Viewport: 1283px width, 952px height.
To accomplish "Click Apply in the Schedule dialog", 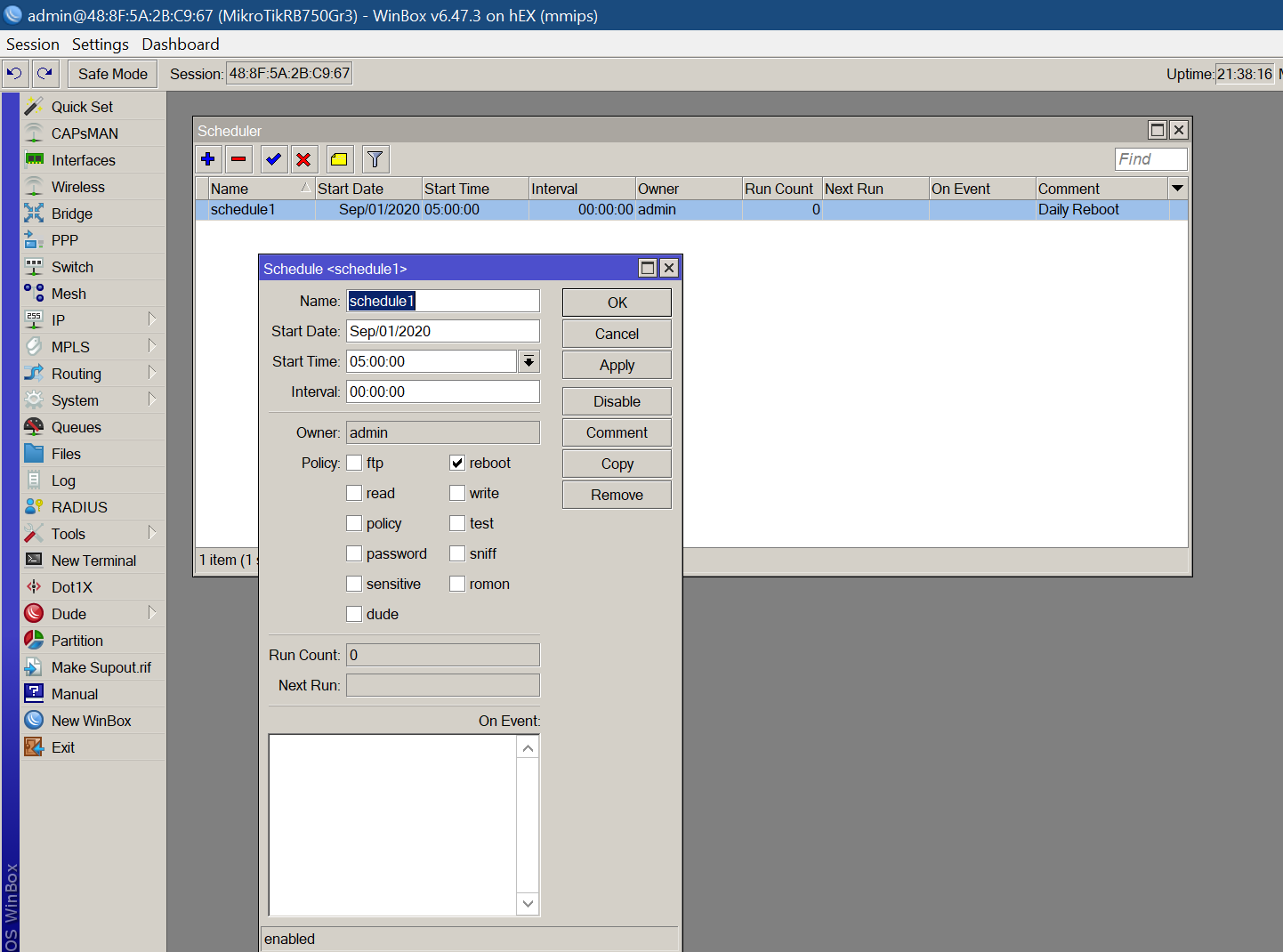I will (617, 365).
